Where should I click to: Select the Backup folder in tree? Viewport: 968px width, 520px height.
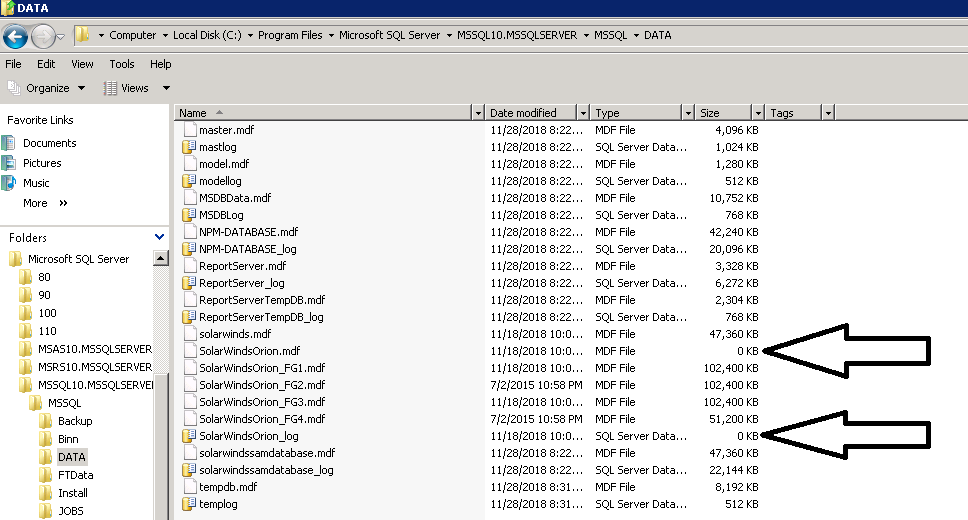coord(75,421)
